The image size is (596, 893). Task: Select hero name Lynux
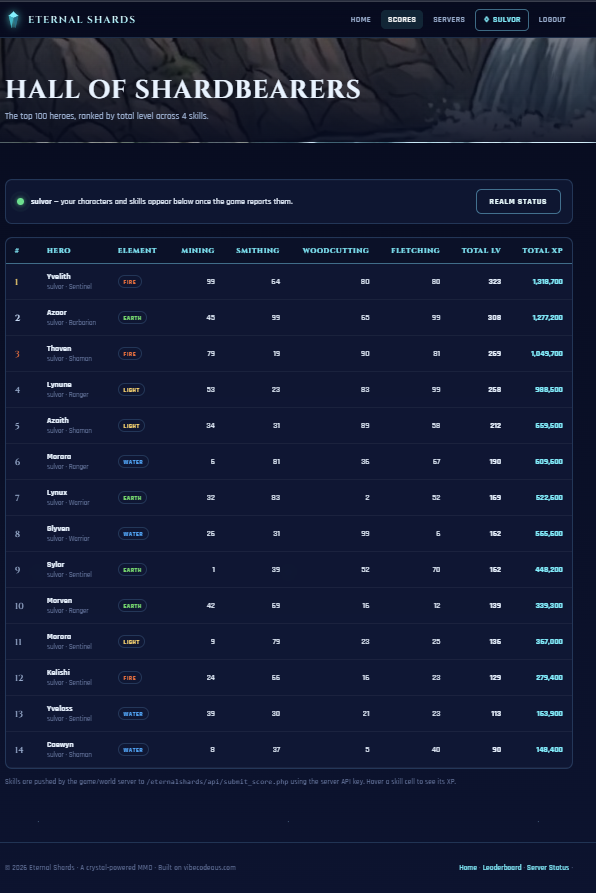click(x=57, y=493)
